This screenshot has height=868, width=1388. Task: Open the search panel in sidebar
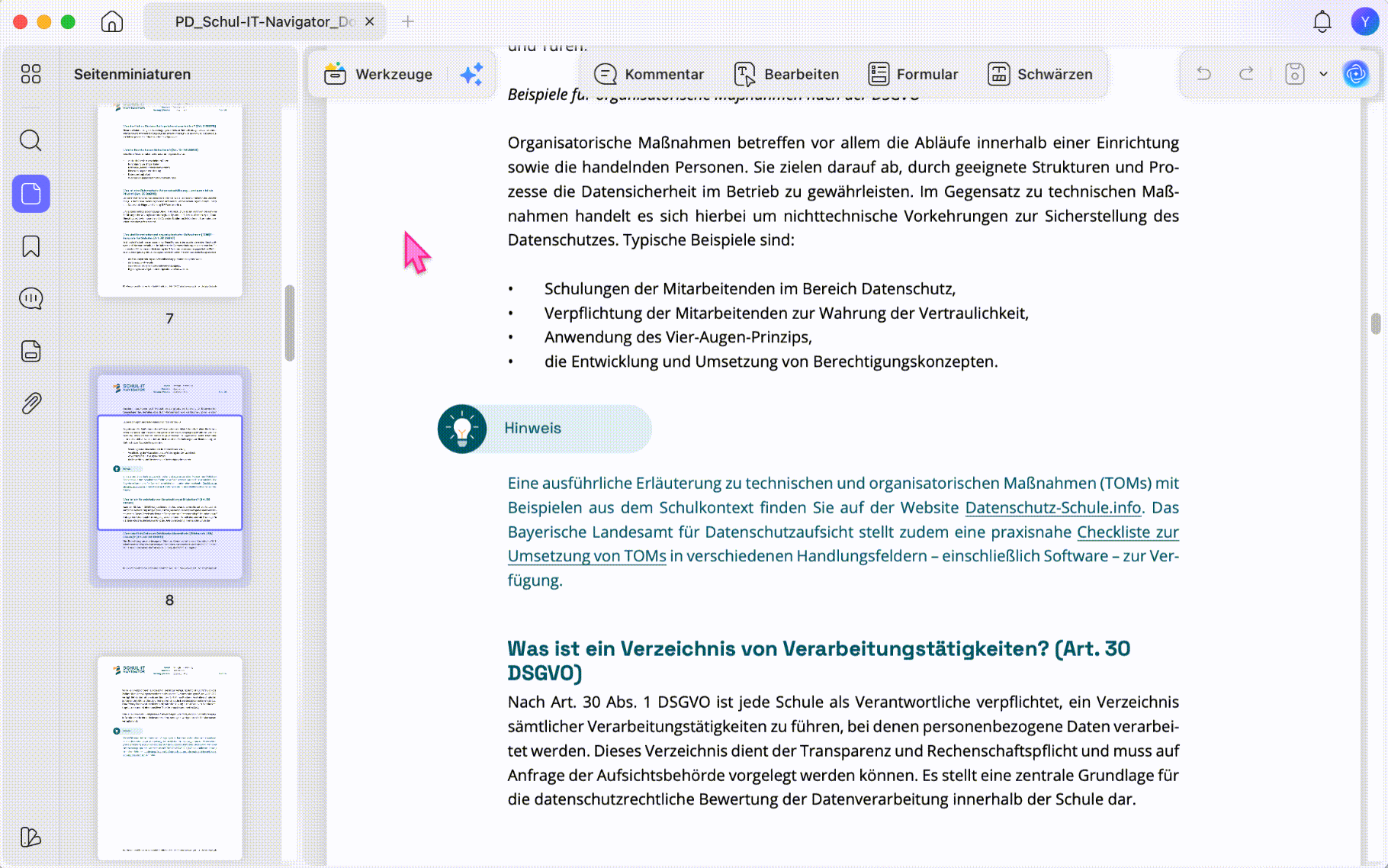[31, 140]
